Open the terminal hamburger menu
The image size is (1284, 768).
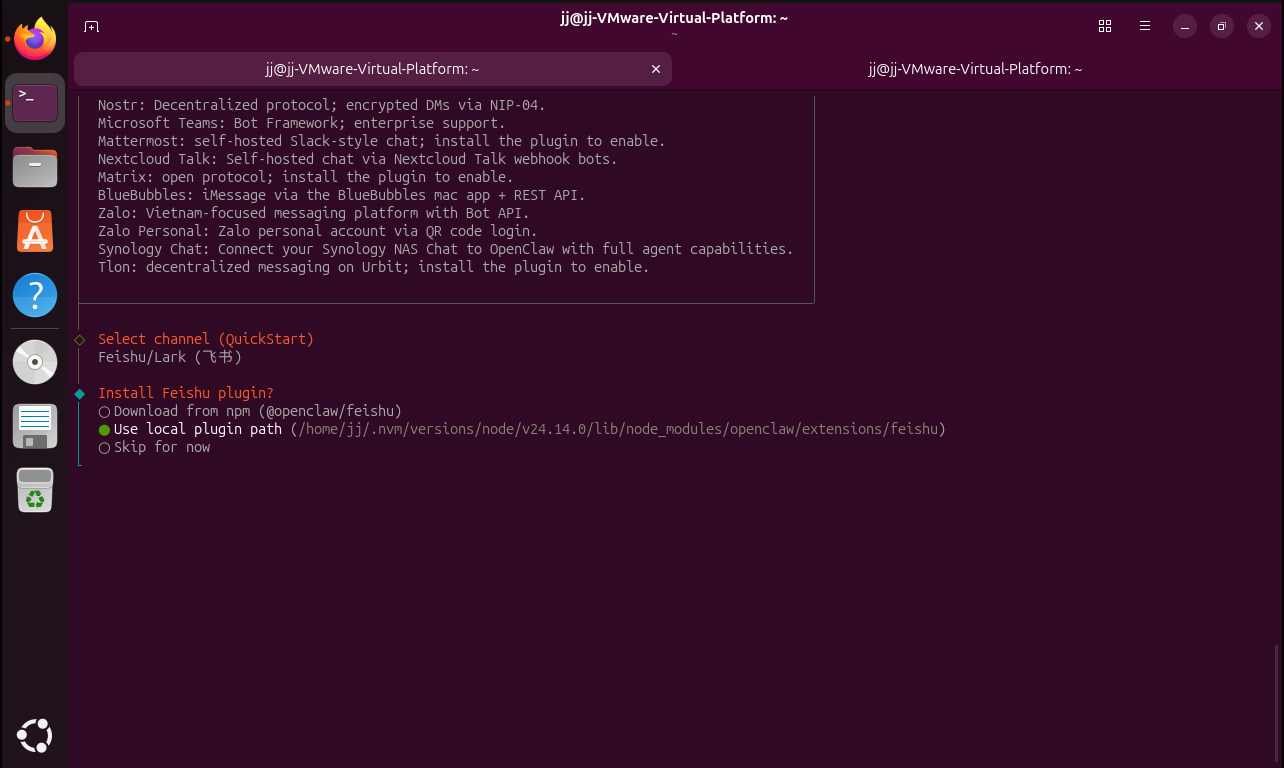1145,26
